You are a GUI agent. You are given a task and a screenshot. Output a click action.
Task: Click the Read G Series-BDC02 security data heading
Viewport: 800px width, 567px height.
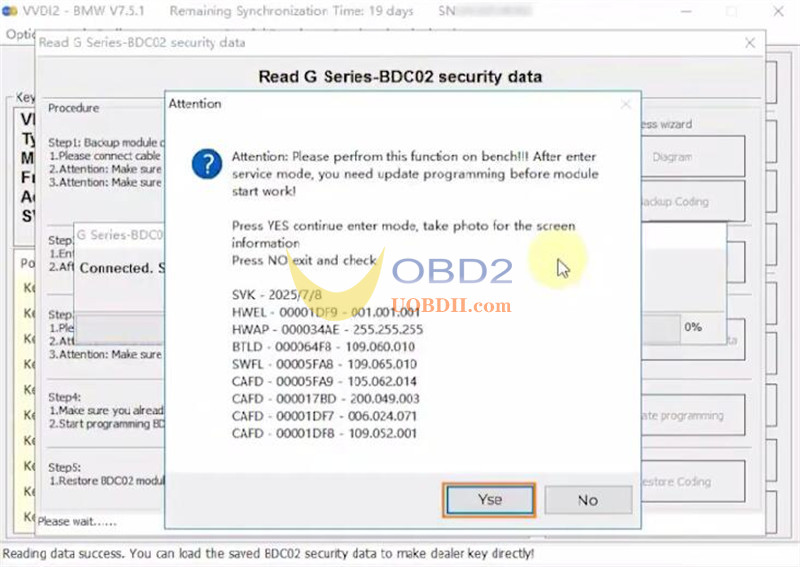tap(400, 77)
